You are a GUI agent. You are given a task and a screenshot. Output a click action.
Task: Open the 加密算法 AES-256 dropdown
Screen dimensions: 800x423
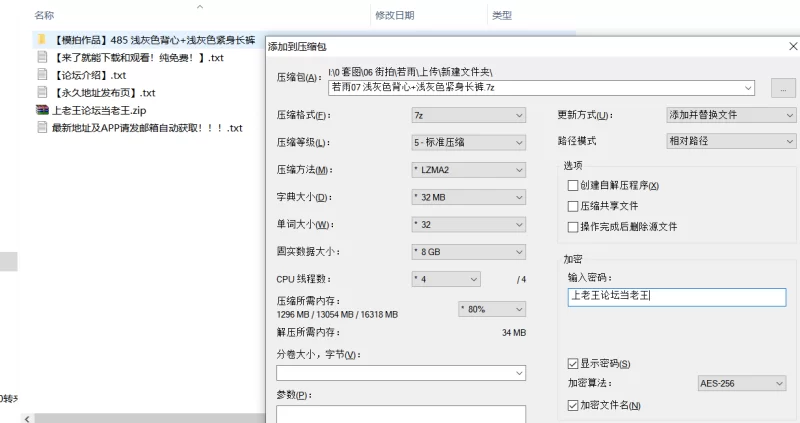(x=741, y=383)
